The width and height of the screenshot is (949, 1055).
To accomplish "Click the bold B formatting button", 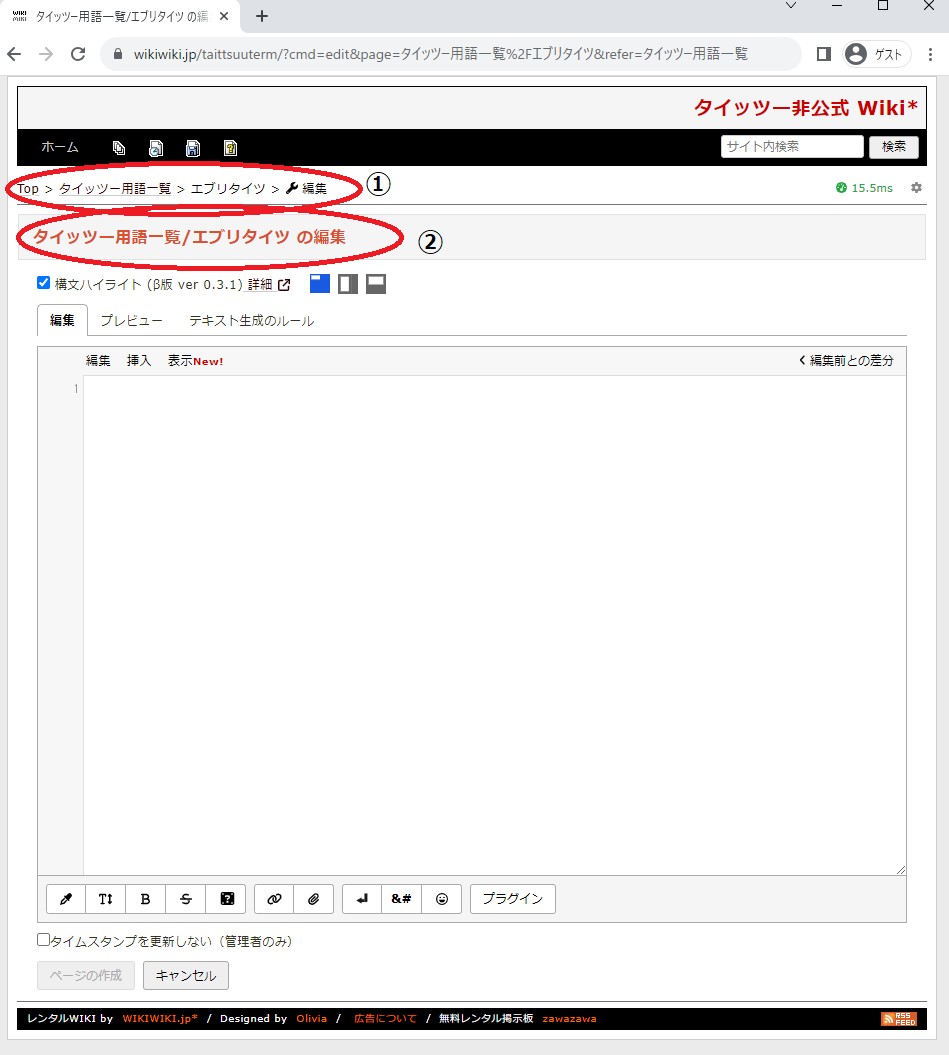I will tap(146, 899).
